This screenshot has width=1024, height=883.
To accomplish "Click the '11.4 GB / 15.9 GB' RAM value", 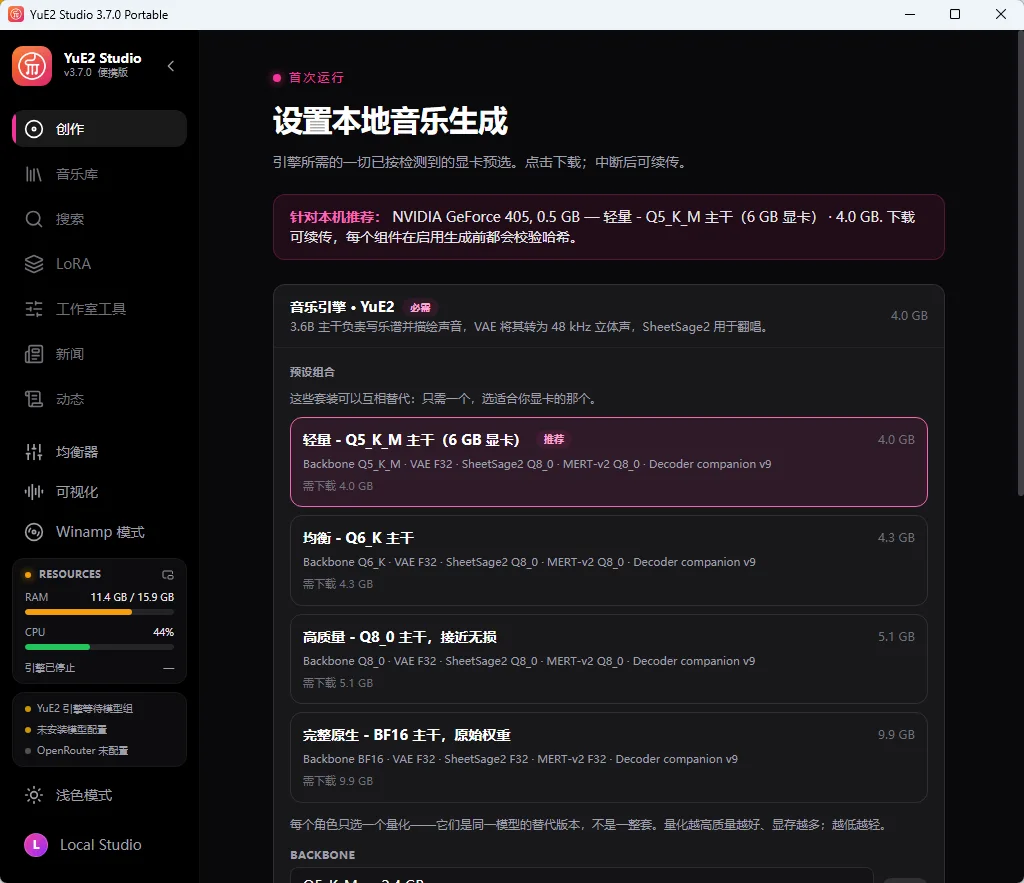I will coord(132,597).
